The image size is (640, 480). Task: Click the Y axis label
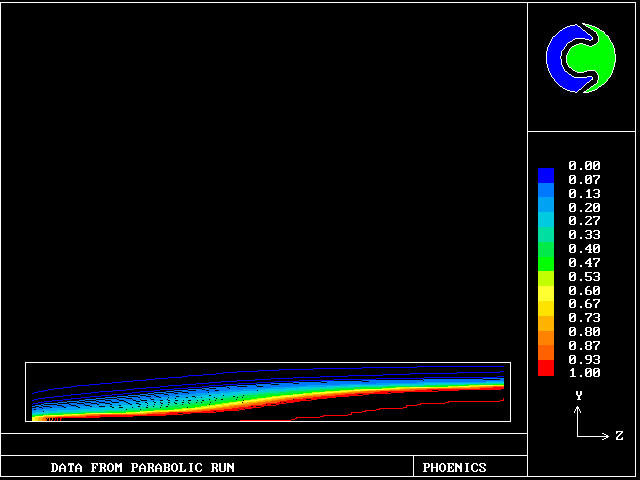click(578, 396)
